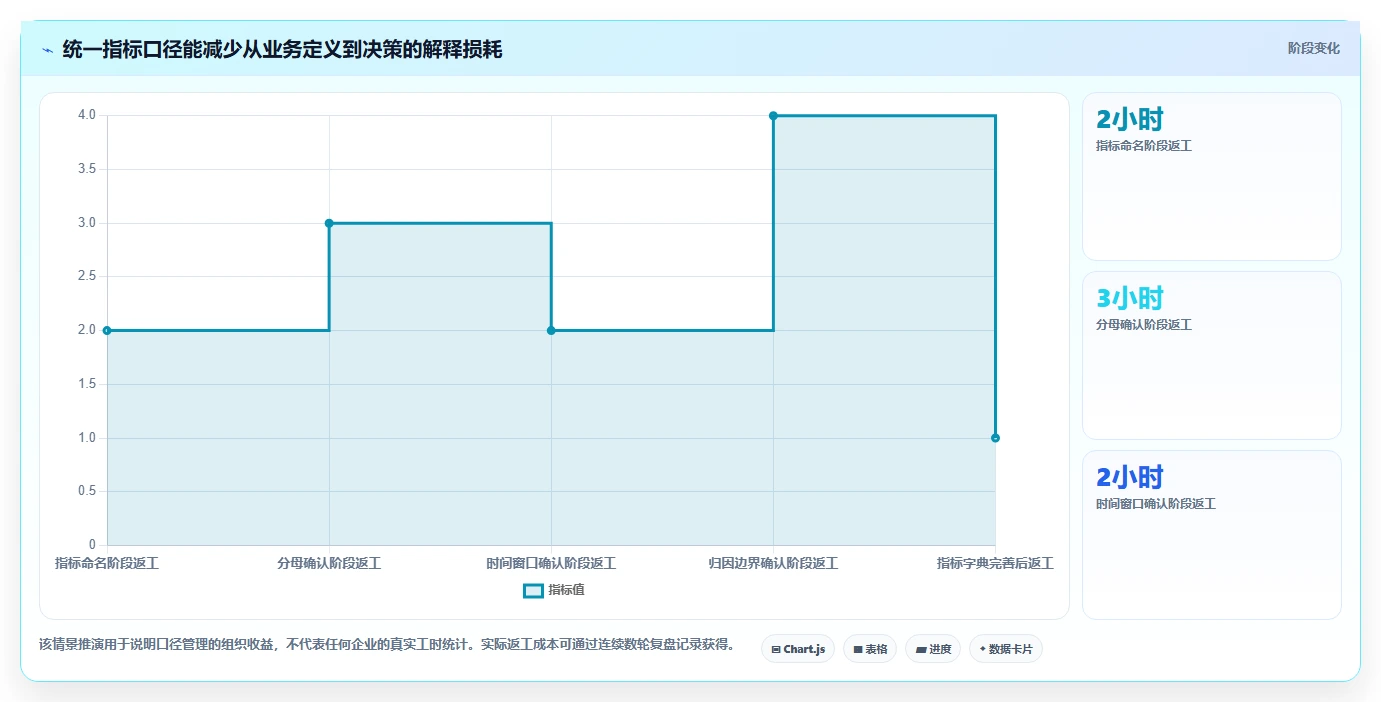Toggle the 指标值 legend swatch
Screen dimensions: 1381x702
[x=533, y=590]
